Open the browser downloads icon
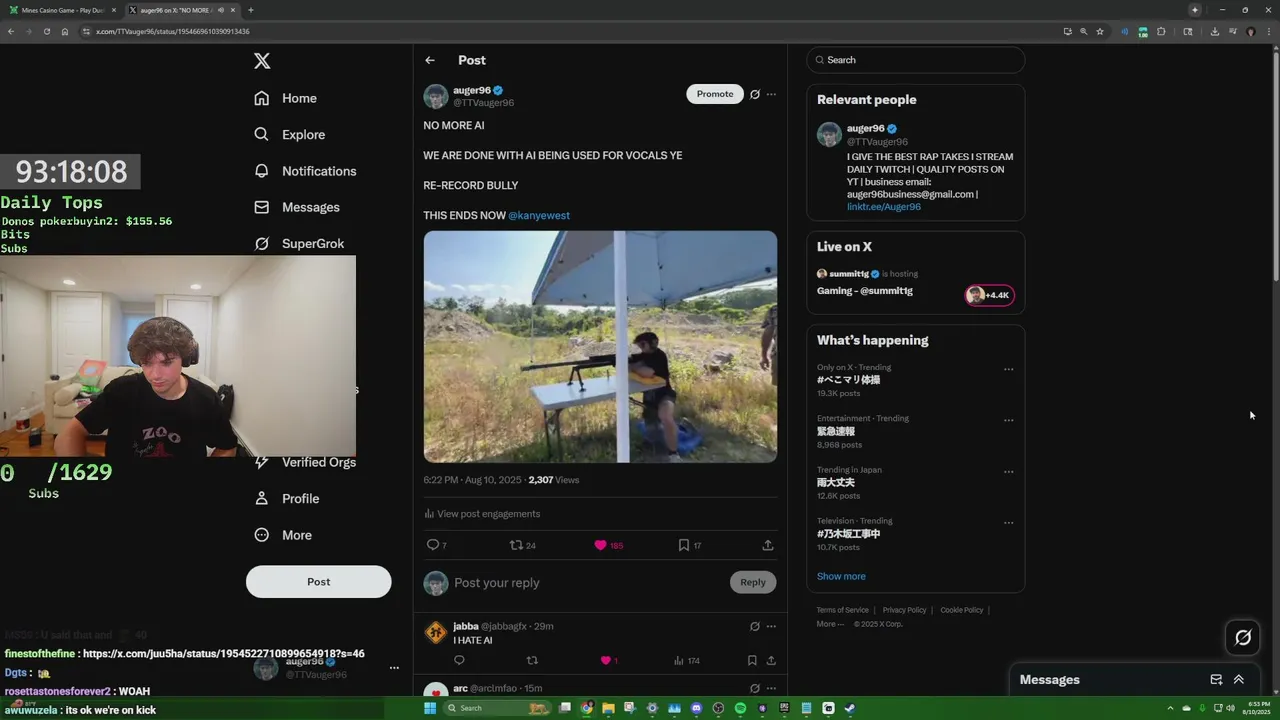Image resolution: width=1280 pixels, height=720 pixels. pyautogui.click(x=1214, y=31)
